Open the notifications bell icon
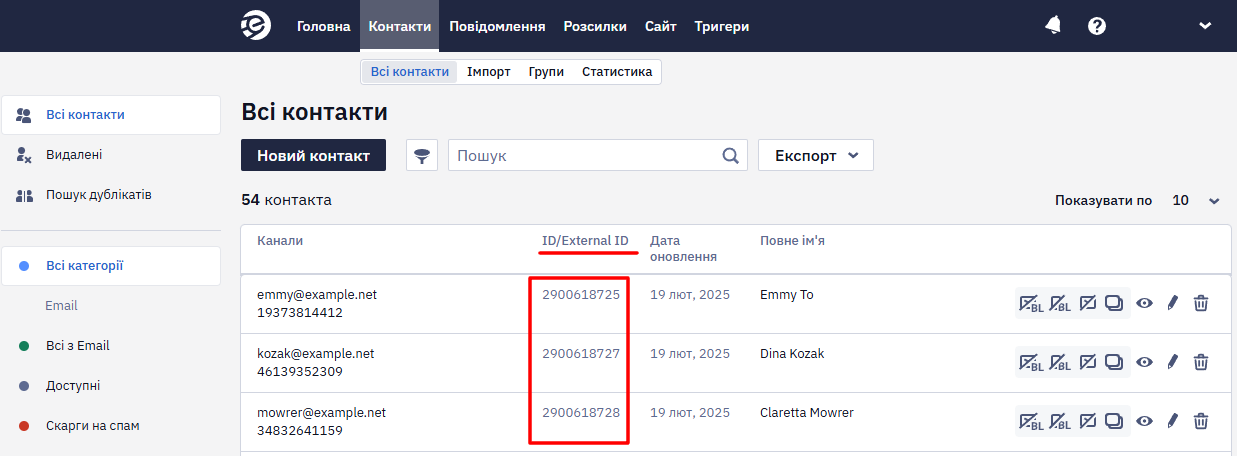 pos(1053,26)
